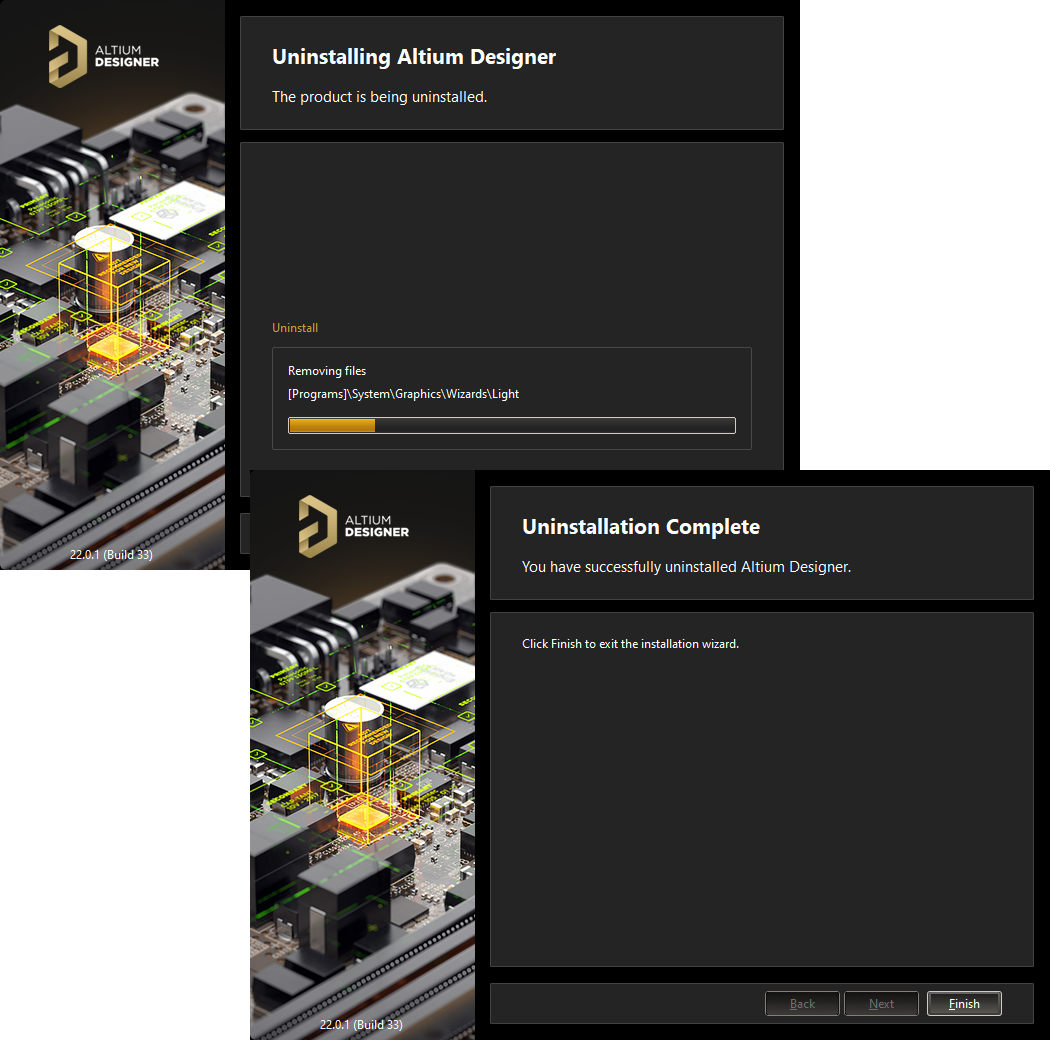Click the orange "Uninstall" section label
Screen dimensions: 1050x1040
click(295, 328)
